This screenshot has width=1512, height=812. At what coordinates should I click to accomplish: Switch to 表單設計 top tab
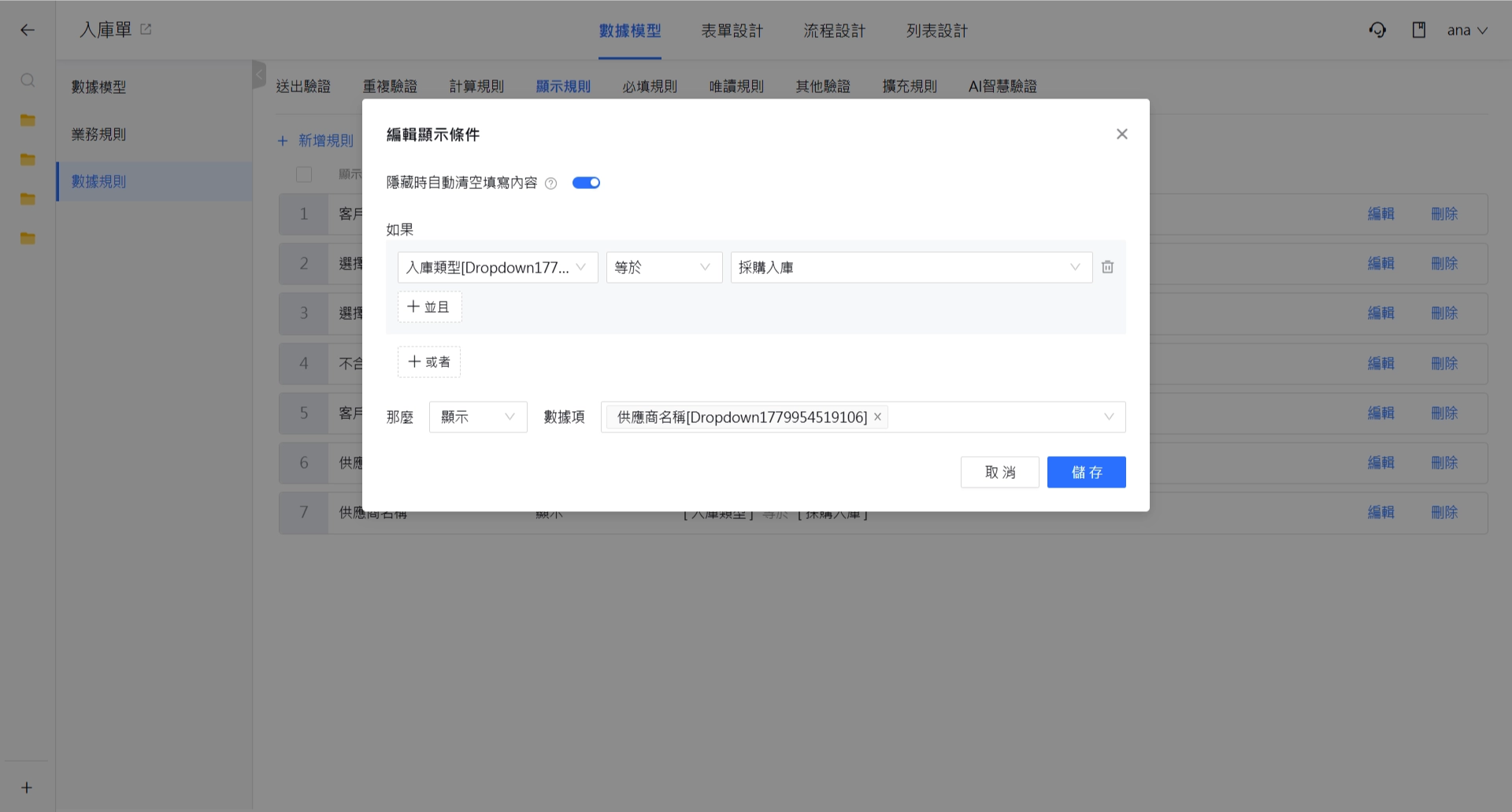732,31
